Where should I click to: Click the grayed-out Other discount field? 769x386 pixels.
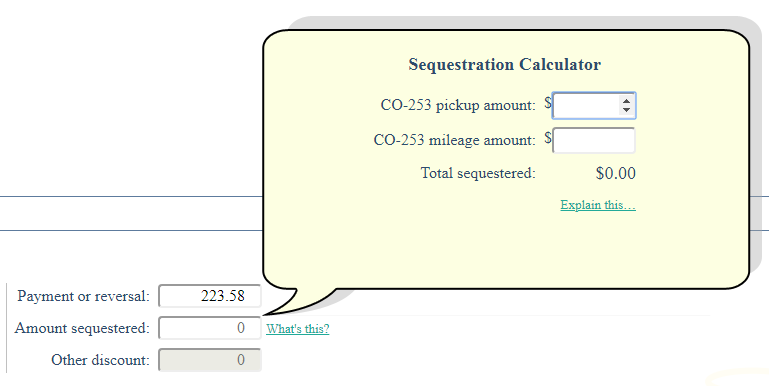coord(210,360)
